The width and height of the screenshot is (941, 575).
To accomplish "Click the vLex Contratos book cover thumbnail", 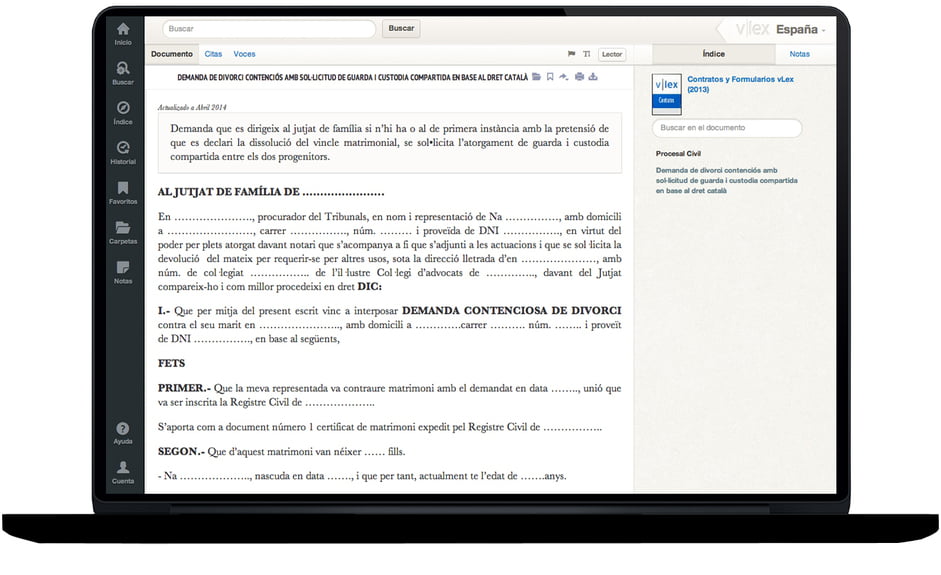I will pyautogui.click(x=667, y=94).
